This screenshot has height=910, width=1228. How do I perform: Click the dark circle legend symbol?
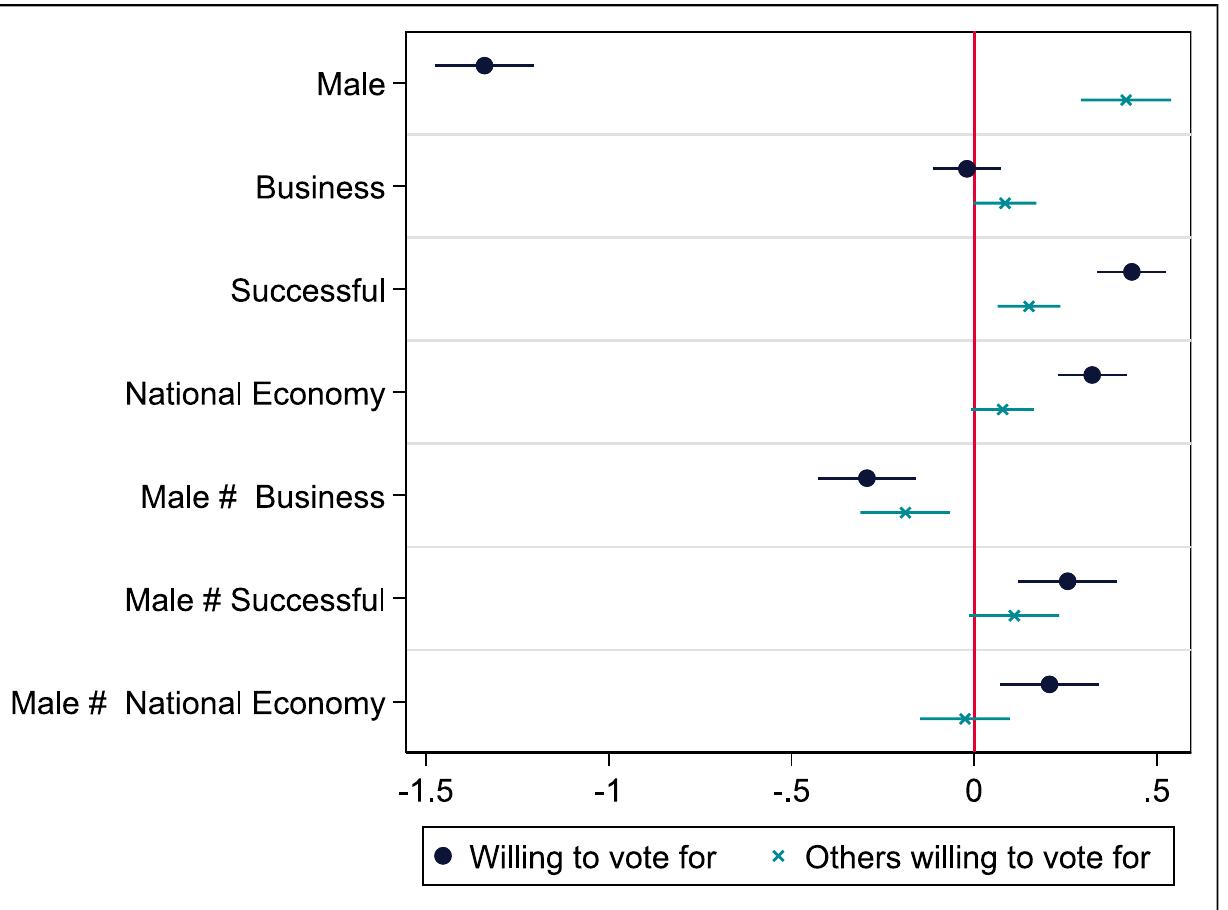pos(446,856)
